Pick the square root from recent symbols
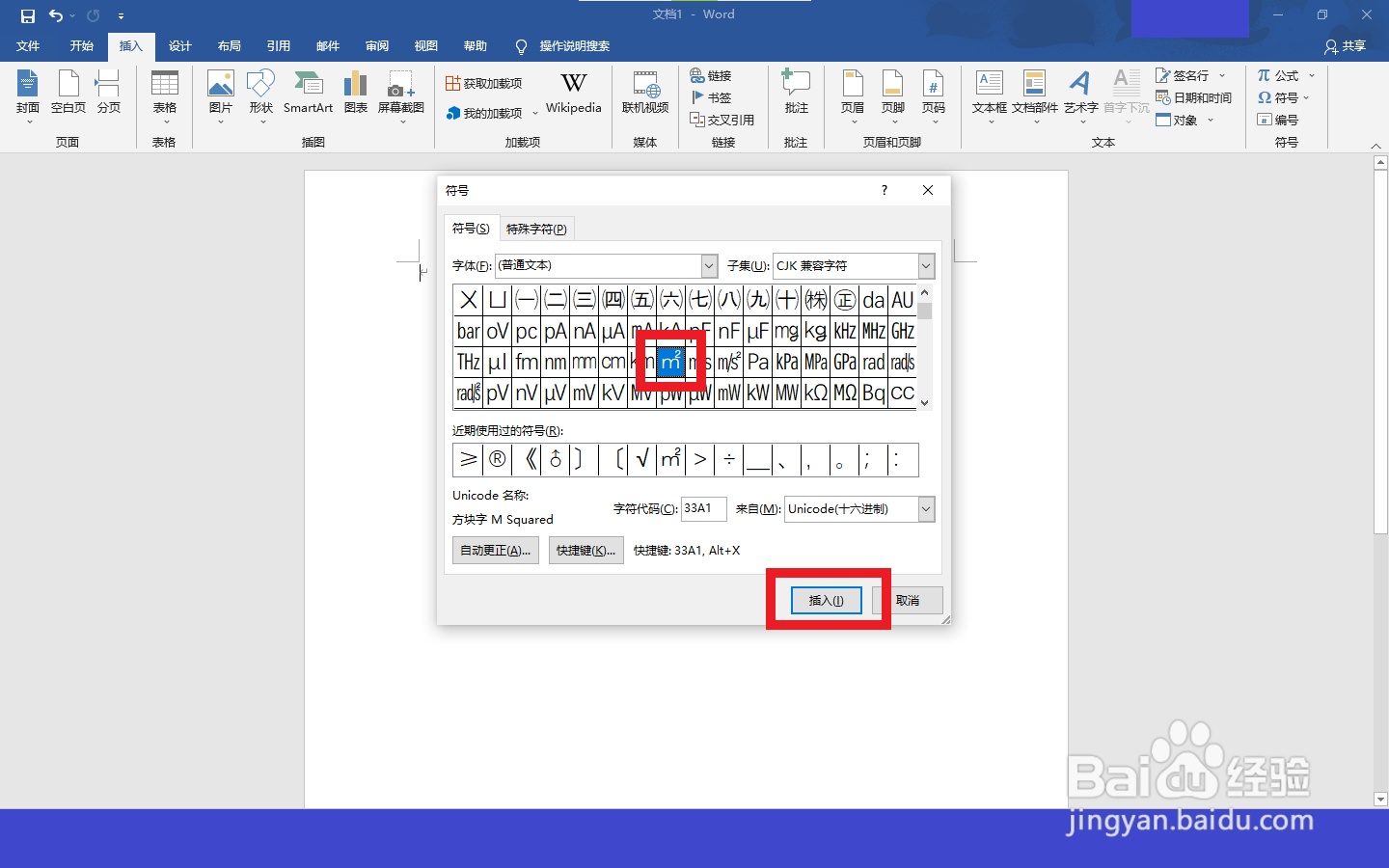1389x868 pixels. [642, 460]
